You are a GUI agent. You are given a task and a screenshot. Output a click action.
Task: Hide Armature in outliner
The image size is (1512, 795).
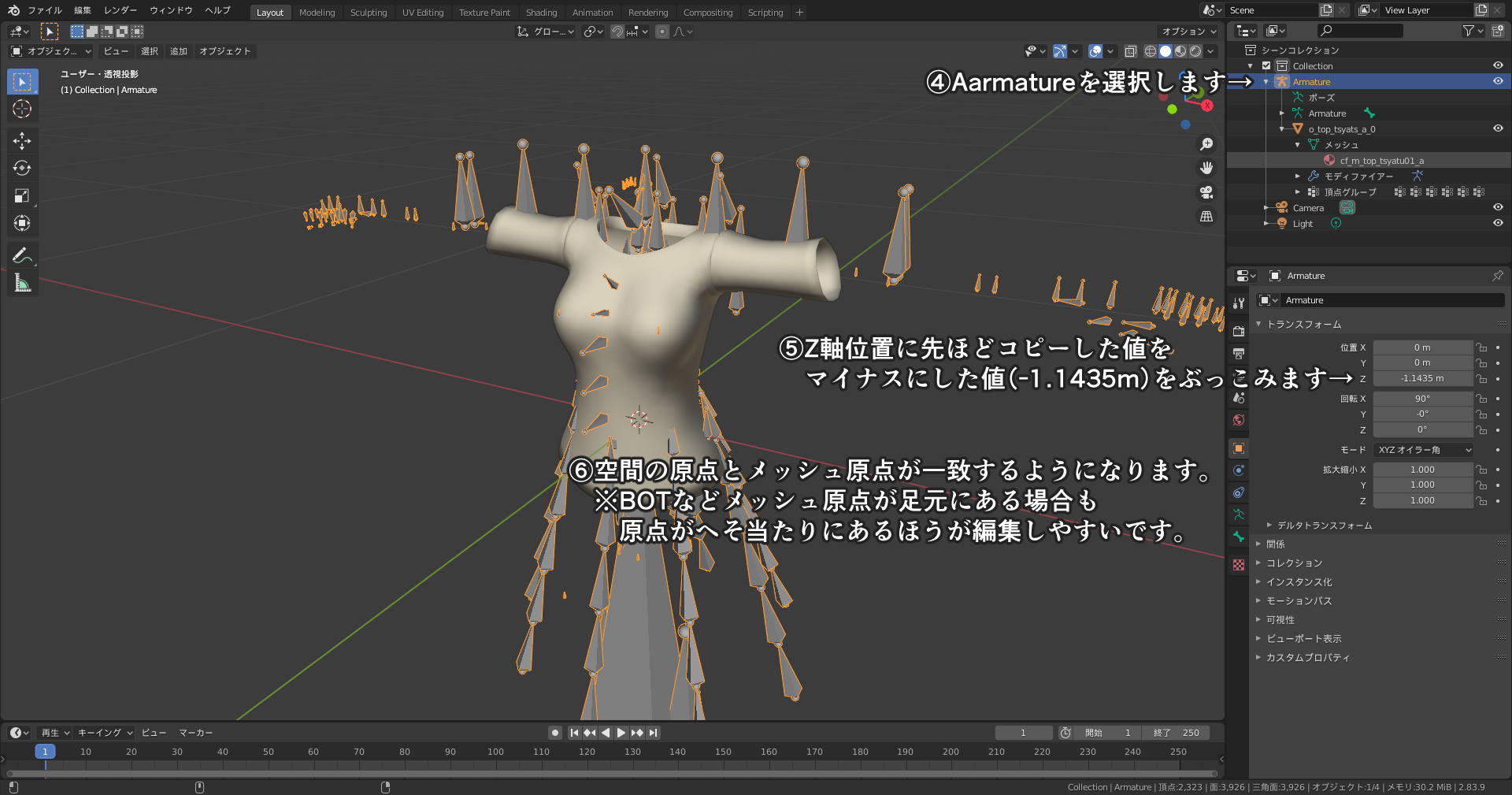pos(1498,81)
